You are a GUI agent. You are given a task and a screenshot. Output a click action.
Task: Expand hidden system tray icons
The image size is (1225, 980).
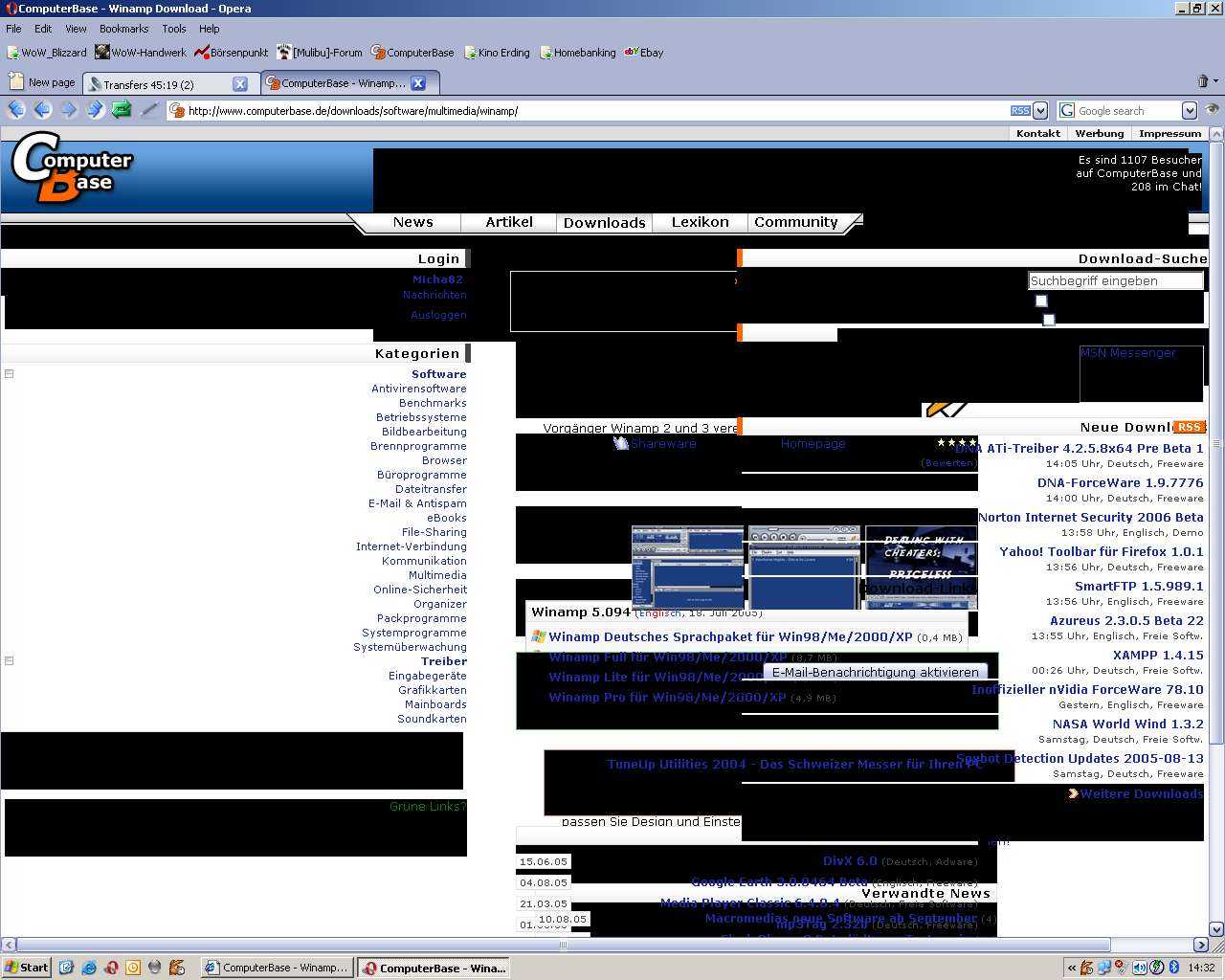[x=1072, y=968]
